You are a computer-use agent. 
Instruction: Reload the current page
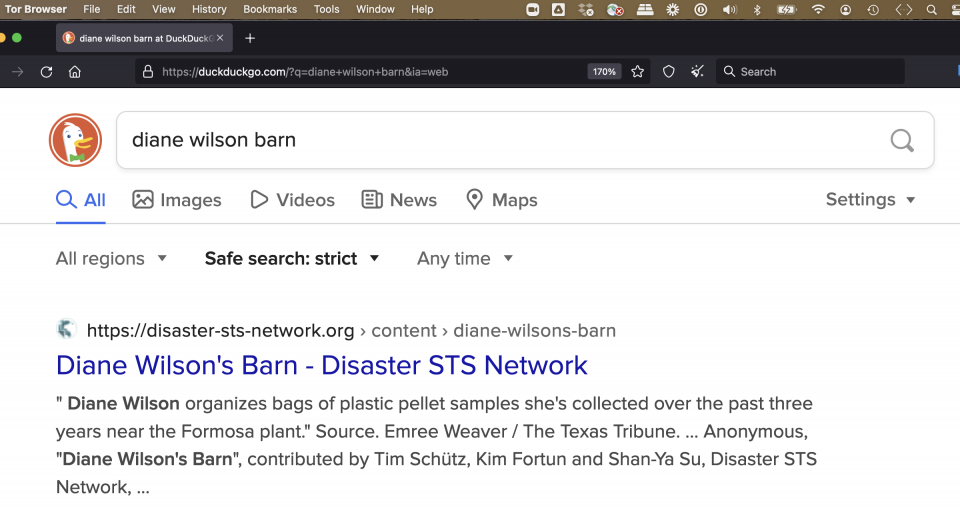pyautogui.click(x=47, y=72)
